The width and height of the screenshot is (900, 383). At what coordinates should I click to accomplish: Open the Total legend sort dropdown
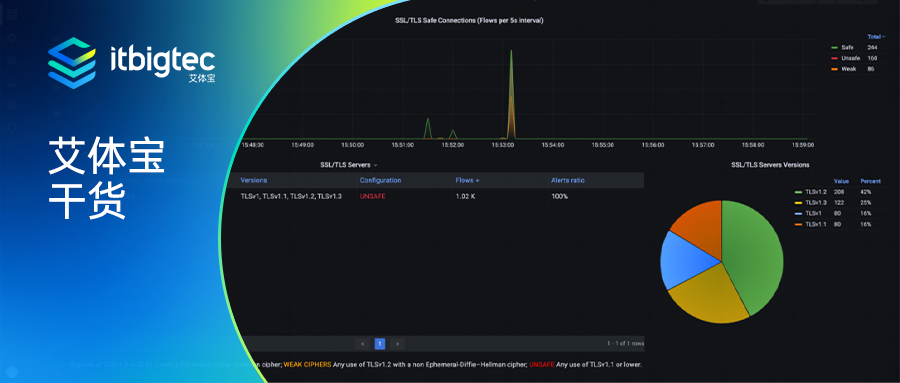[876, 37]
